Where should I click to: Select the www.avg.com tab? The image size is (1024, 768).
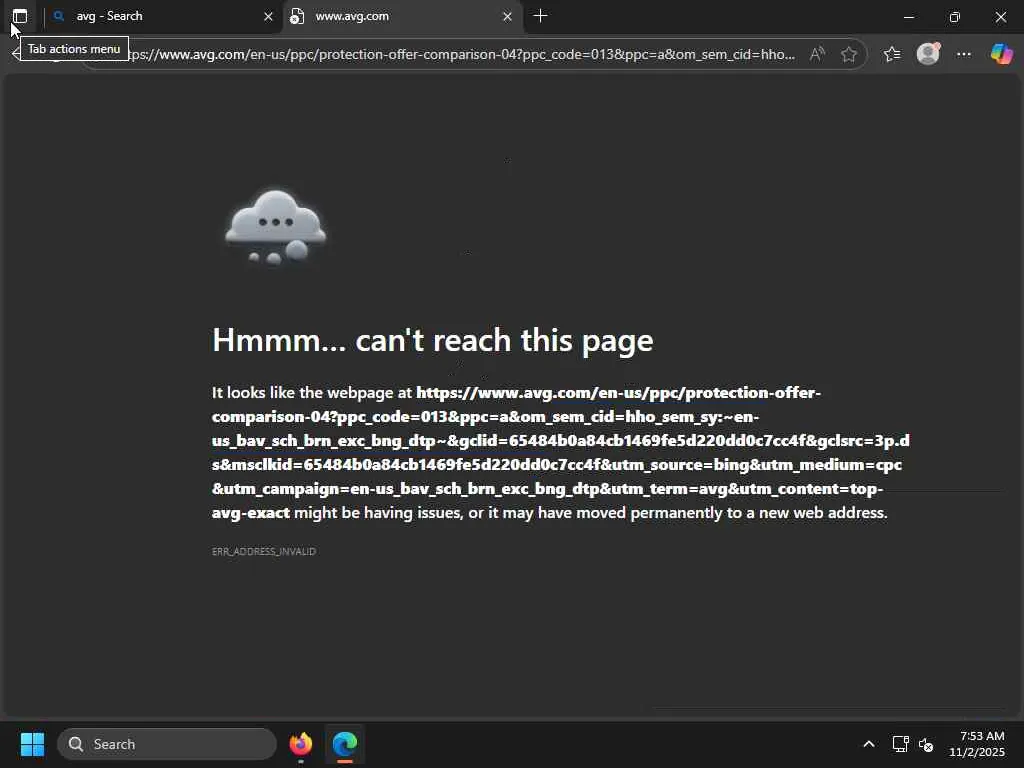tap(402, 16)
